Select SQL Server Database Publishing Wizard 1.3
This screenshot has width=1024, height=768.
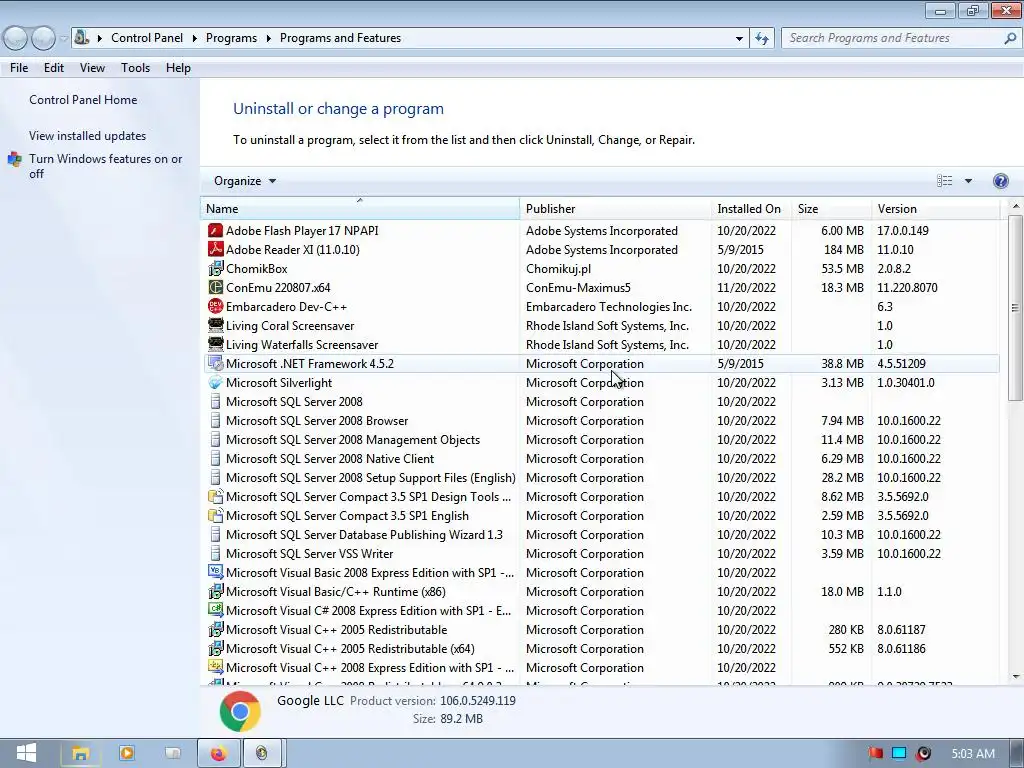pyautogui.click(x=601, y=535)
